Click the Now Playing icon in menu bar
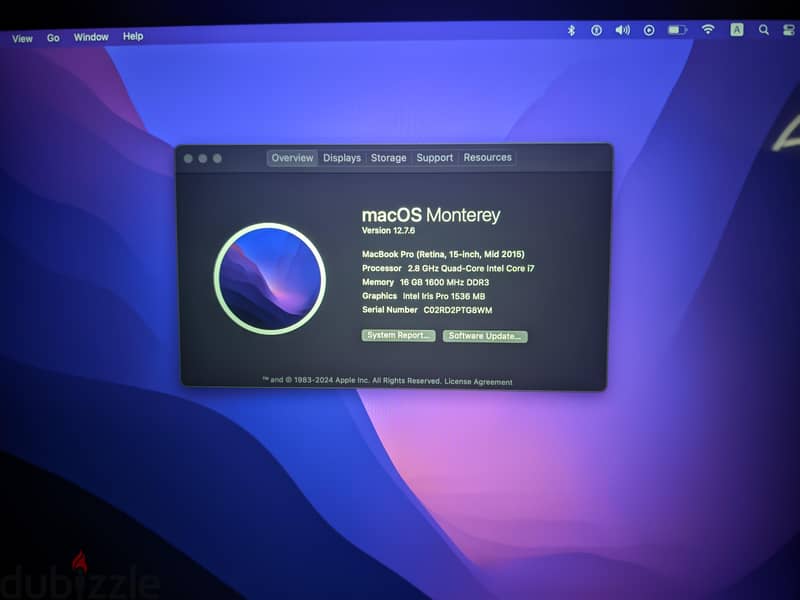This screenshot has height=600, width=800. (x=649, y=31)
